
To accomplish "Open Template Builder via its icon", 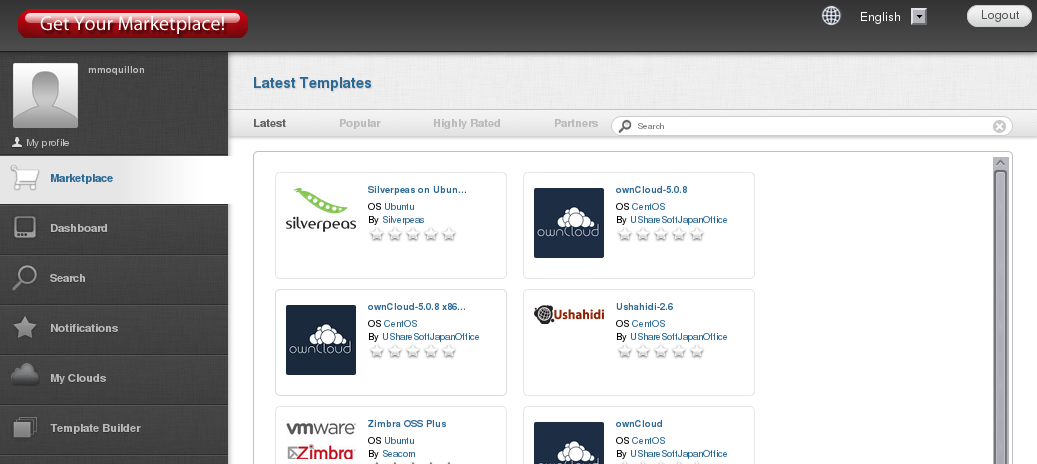I will click(x=25, y=428).
